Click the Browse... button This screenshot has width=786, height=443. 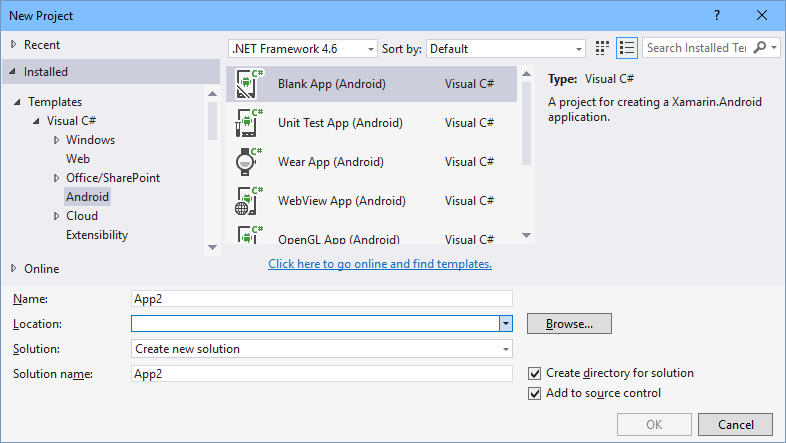click(569, 323)
